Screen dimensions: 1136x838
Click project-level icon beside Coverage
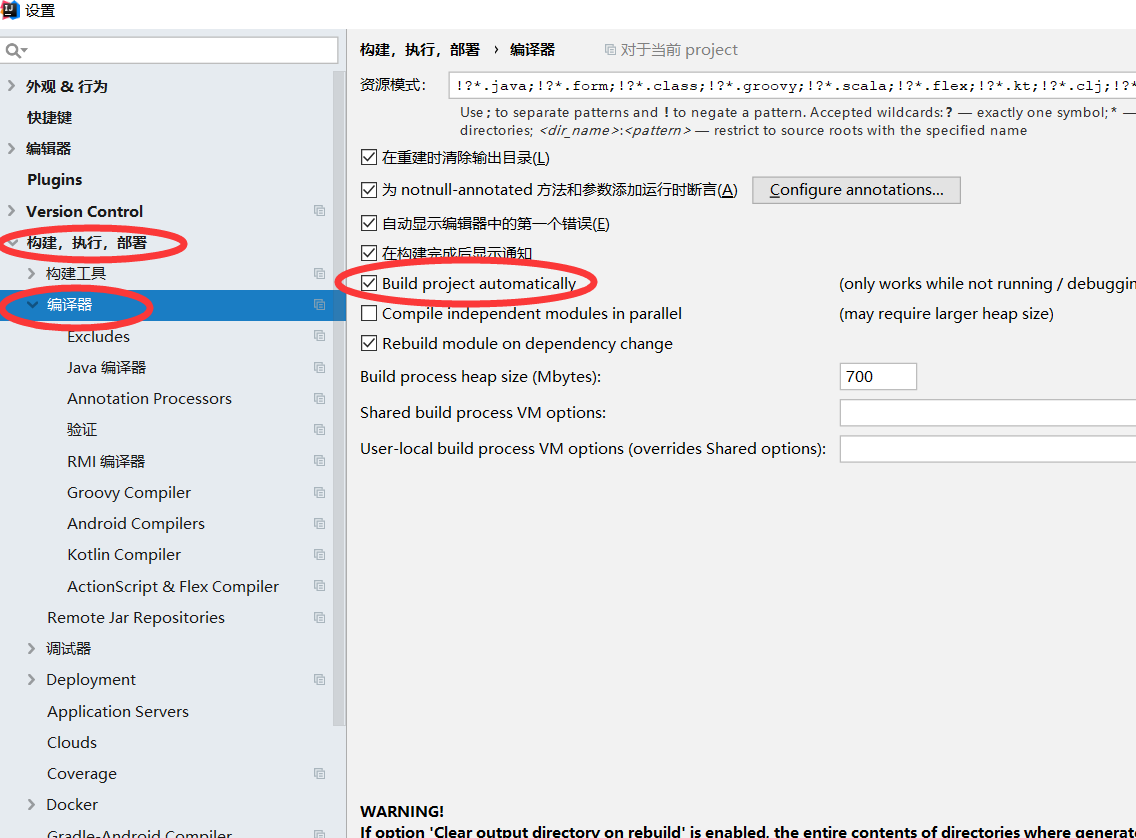pos(320,774)
